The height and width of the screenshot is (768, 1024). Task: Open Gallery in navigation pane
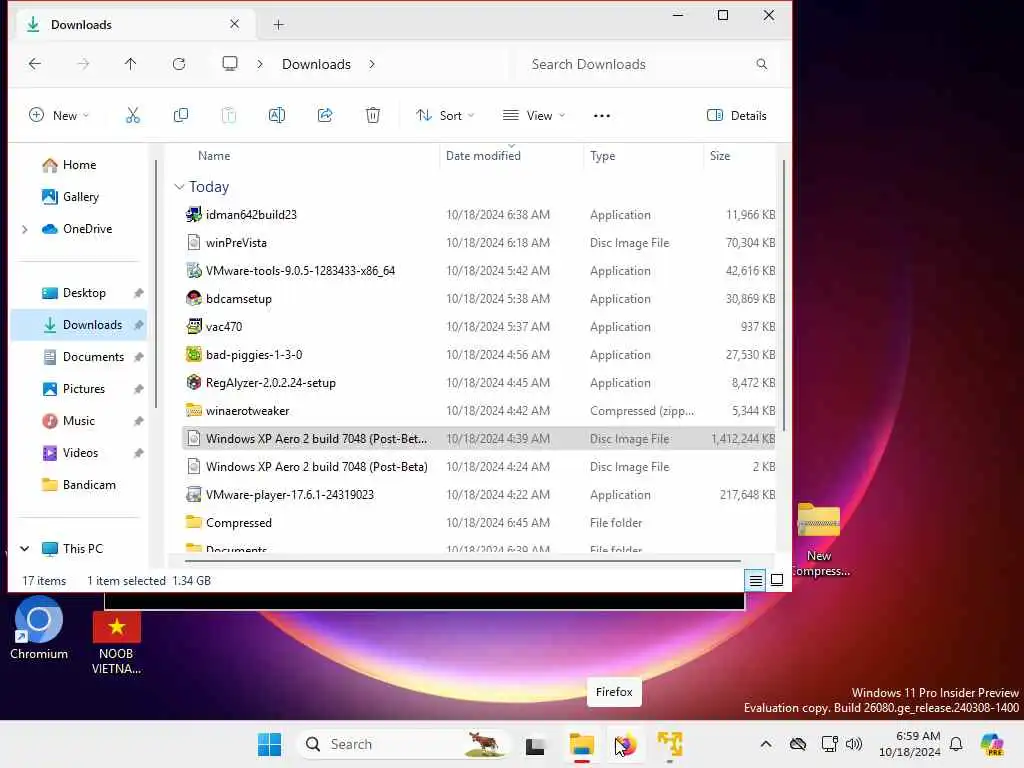[x=80, y=197]
